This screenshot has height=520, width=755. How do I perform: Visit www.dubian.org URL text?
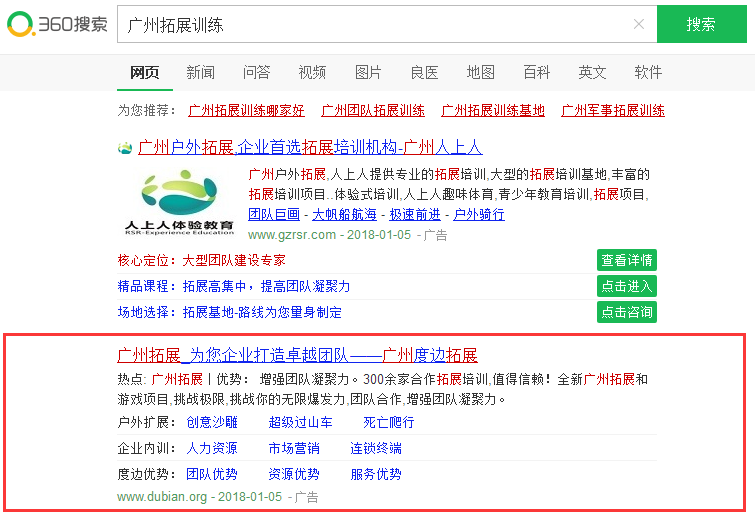pyautogui.click(x=162, y=496)
